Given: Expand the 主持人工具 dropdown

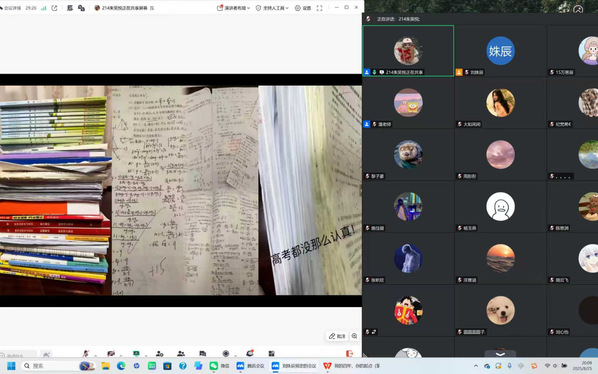Looking at the screenshot, I should (272, 8).
